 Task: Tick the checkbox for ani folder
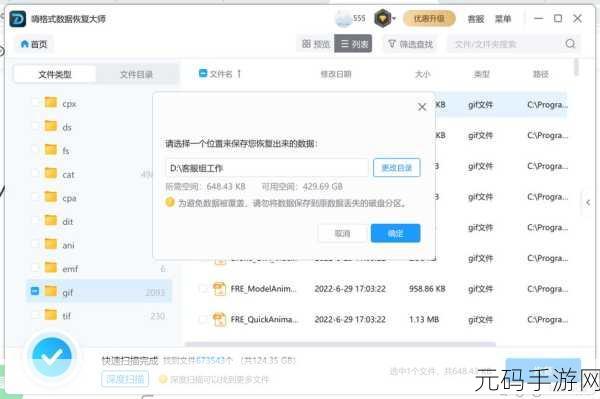click(35, 244)
